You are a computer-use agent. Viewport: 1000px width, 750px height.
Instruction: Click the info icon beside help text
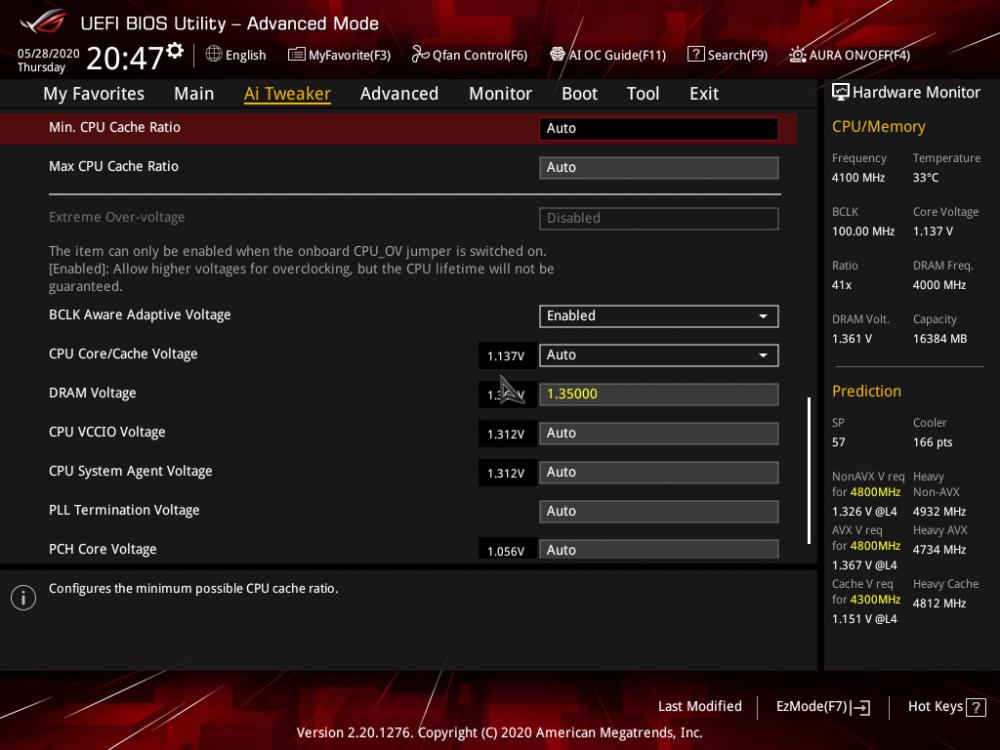pyautogui.click(x=24, y=598)
